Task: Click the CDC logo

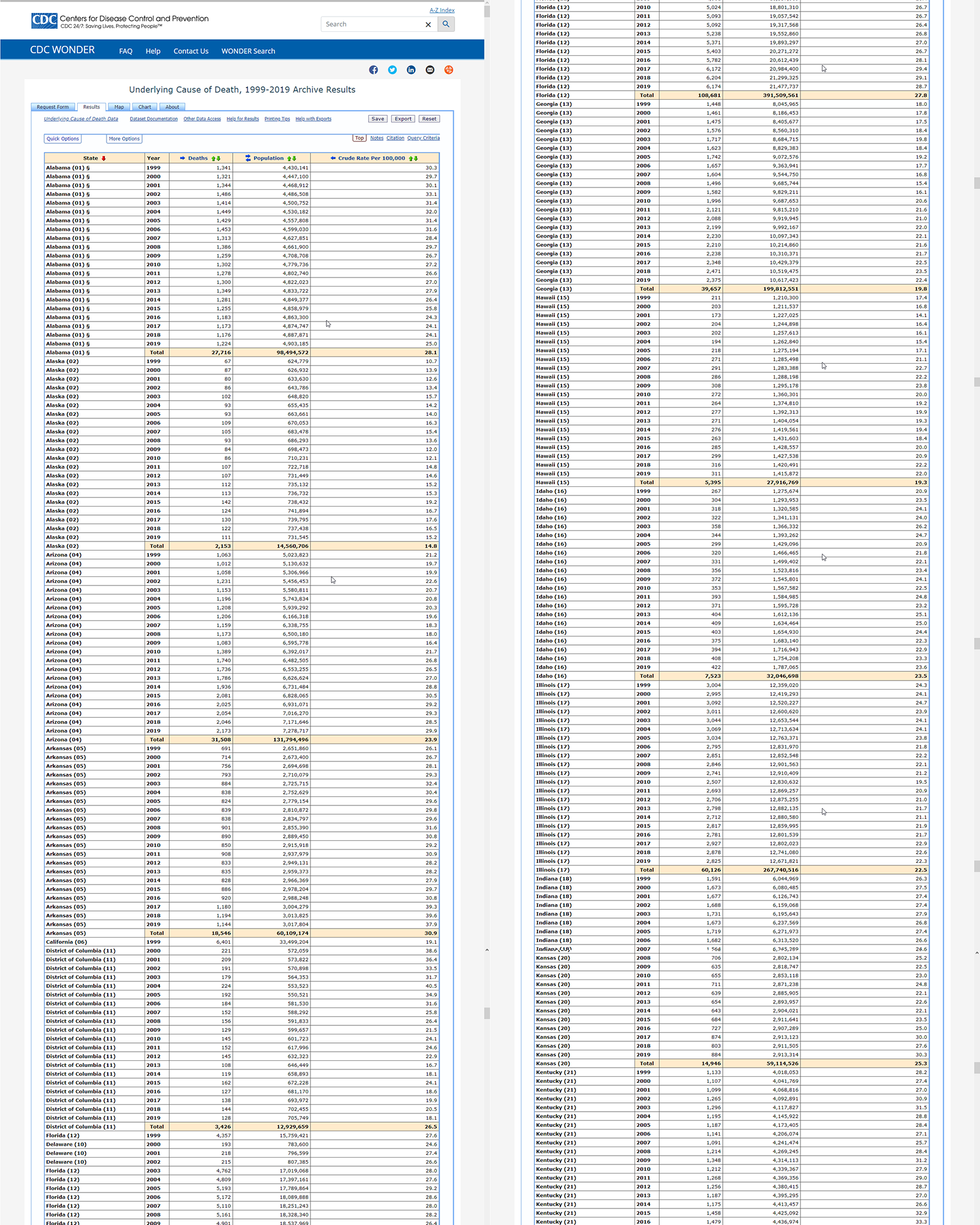Action: coord(44,21)
